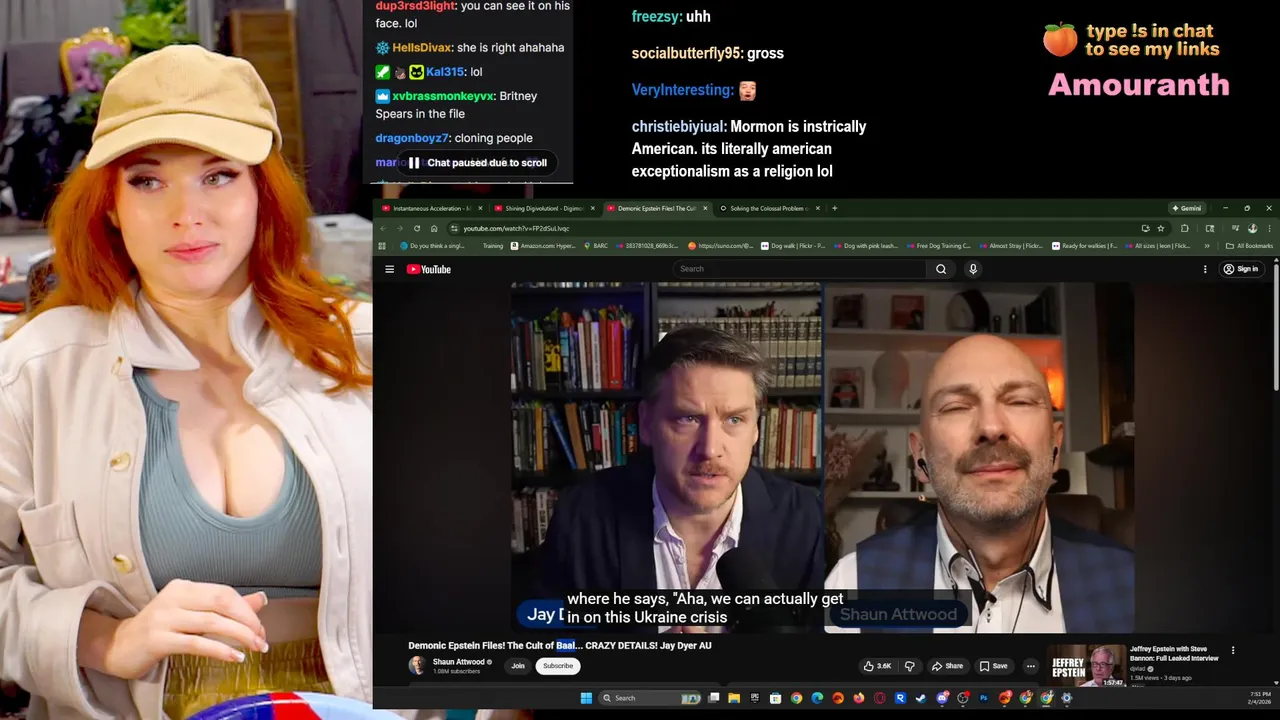
Task: Click username xvbrassmonkeyvx in chat
Action: point(443,96)
